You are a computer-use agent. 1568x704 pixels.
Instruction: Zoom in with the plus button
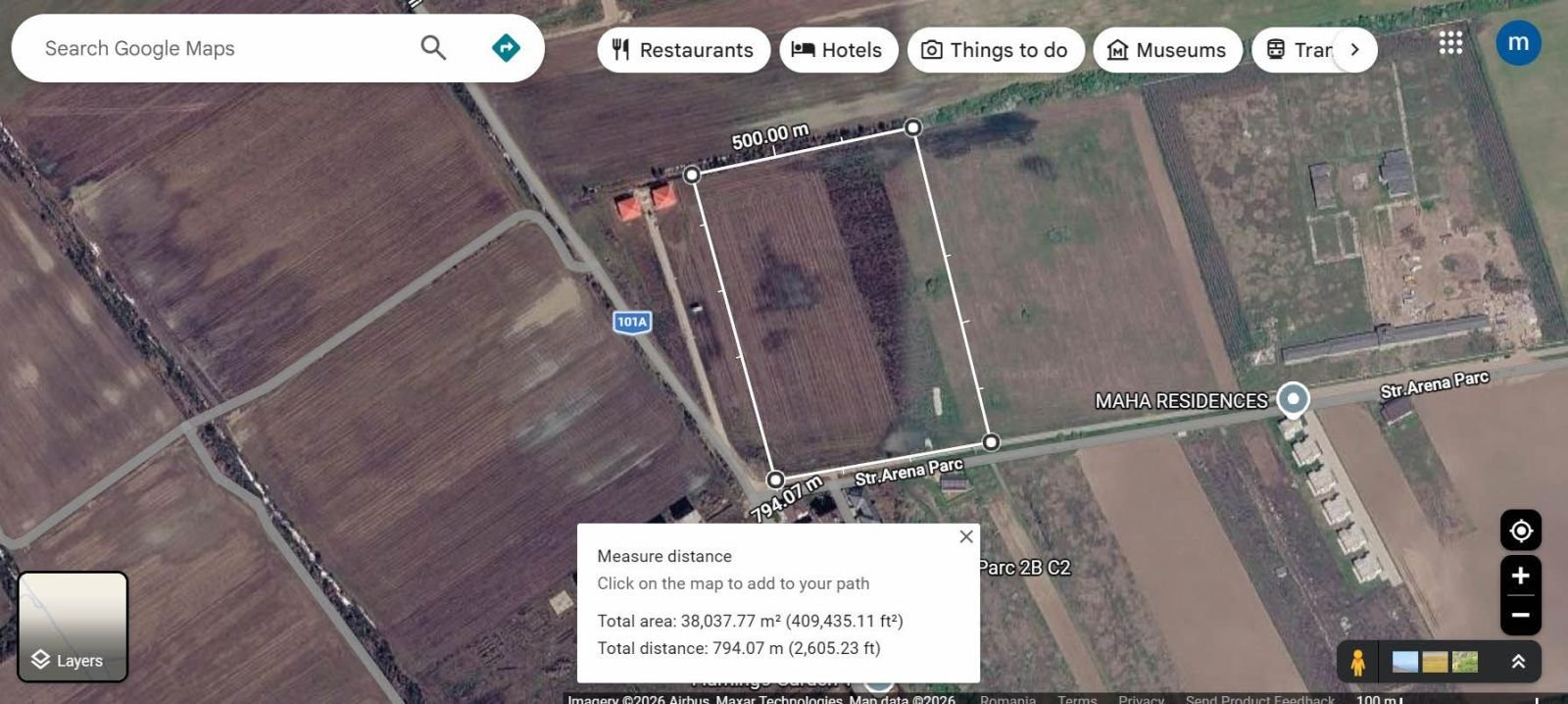[x=1521, y=576]
